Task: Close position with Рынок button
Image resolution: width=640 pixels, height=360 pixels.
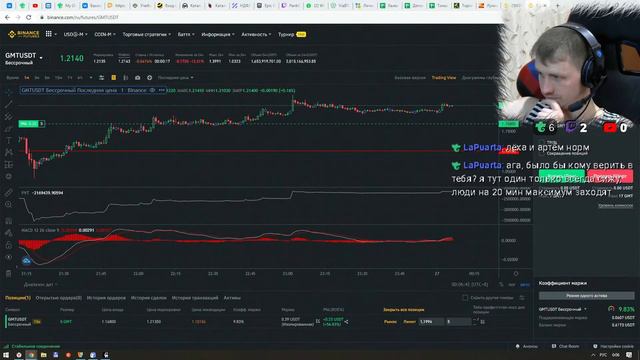Action: coord(390,322)
